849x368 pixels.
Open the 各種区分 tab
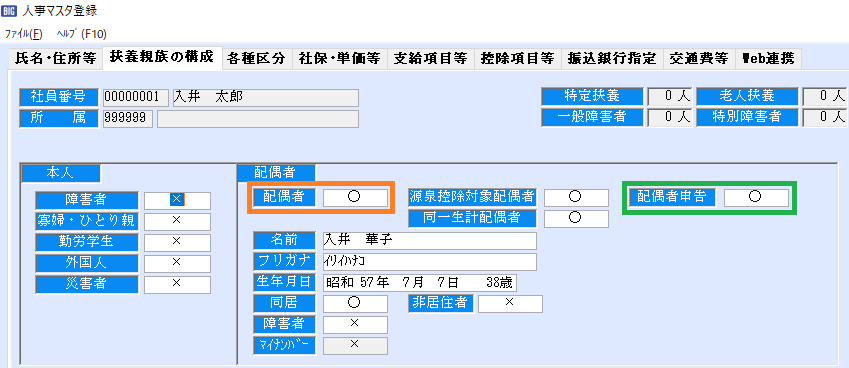point(257,59)
